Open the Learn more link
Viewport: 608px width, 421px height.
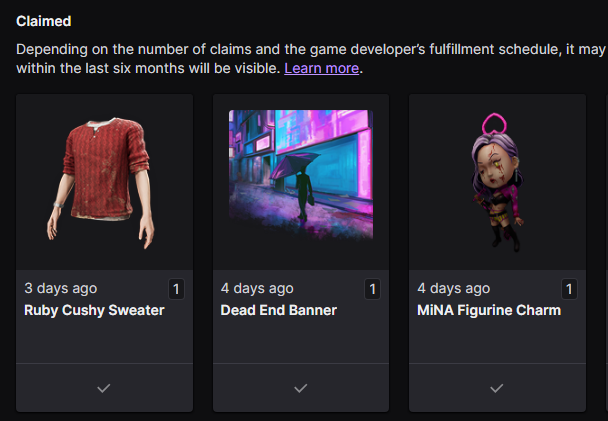(x=321, y=69)
